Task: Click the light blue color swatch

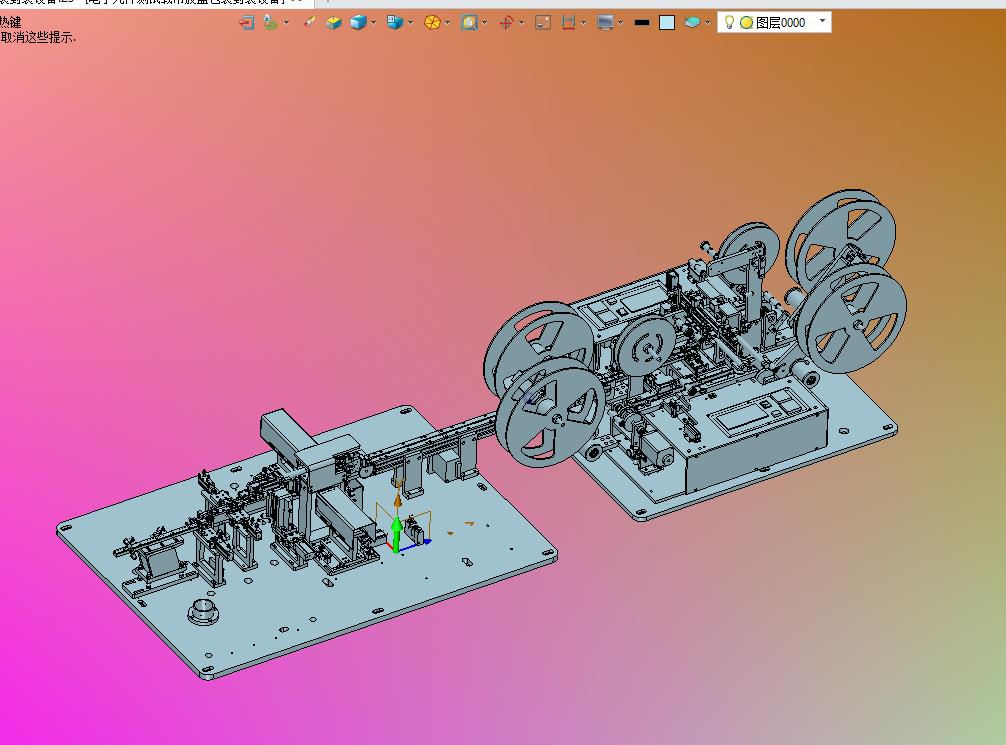Action: point(667,22)
